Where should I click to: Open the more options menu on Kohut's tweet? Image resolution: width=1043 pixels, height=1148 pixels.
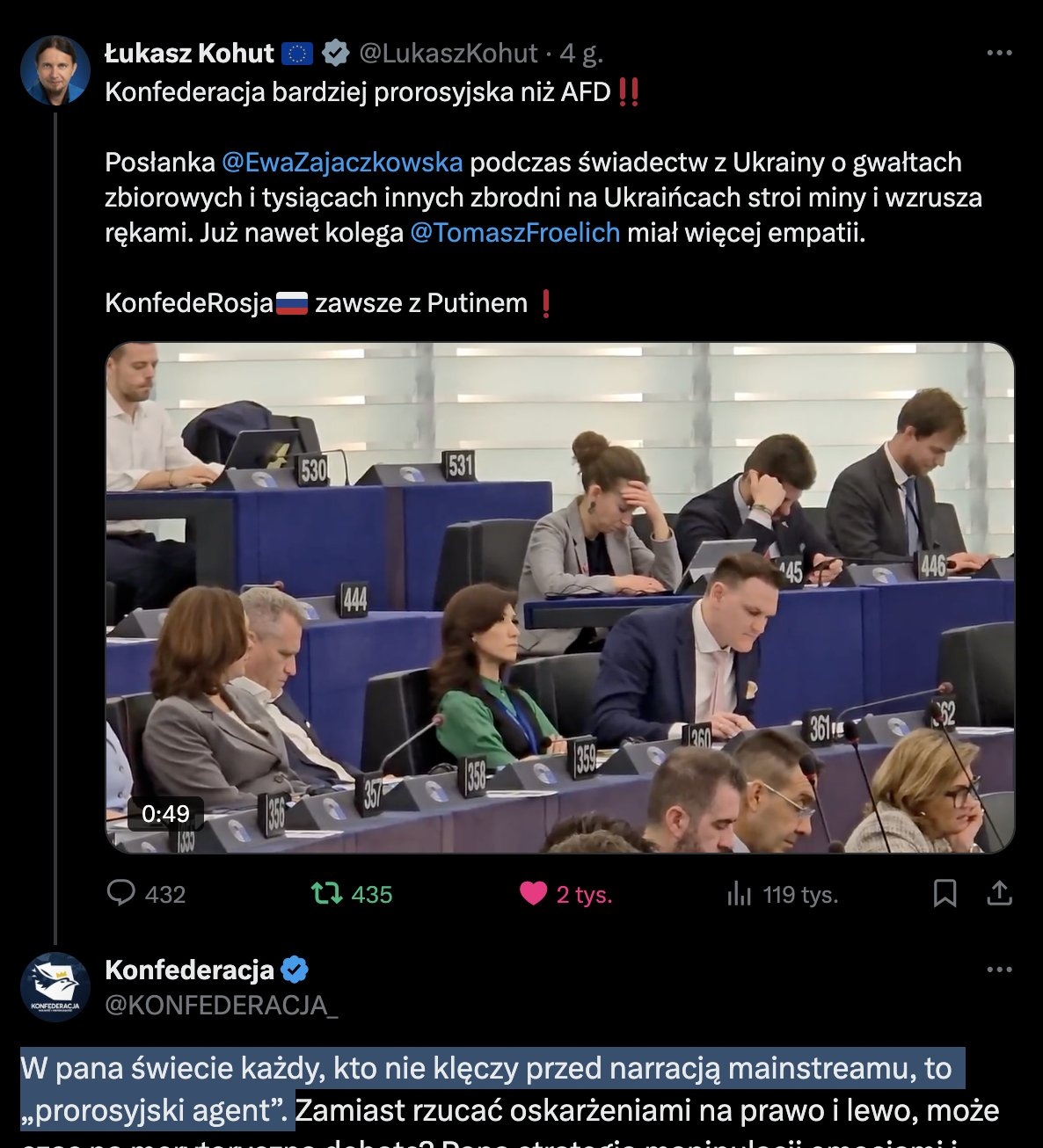pos(999,53)
